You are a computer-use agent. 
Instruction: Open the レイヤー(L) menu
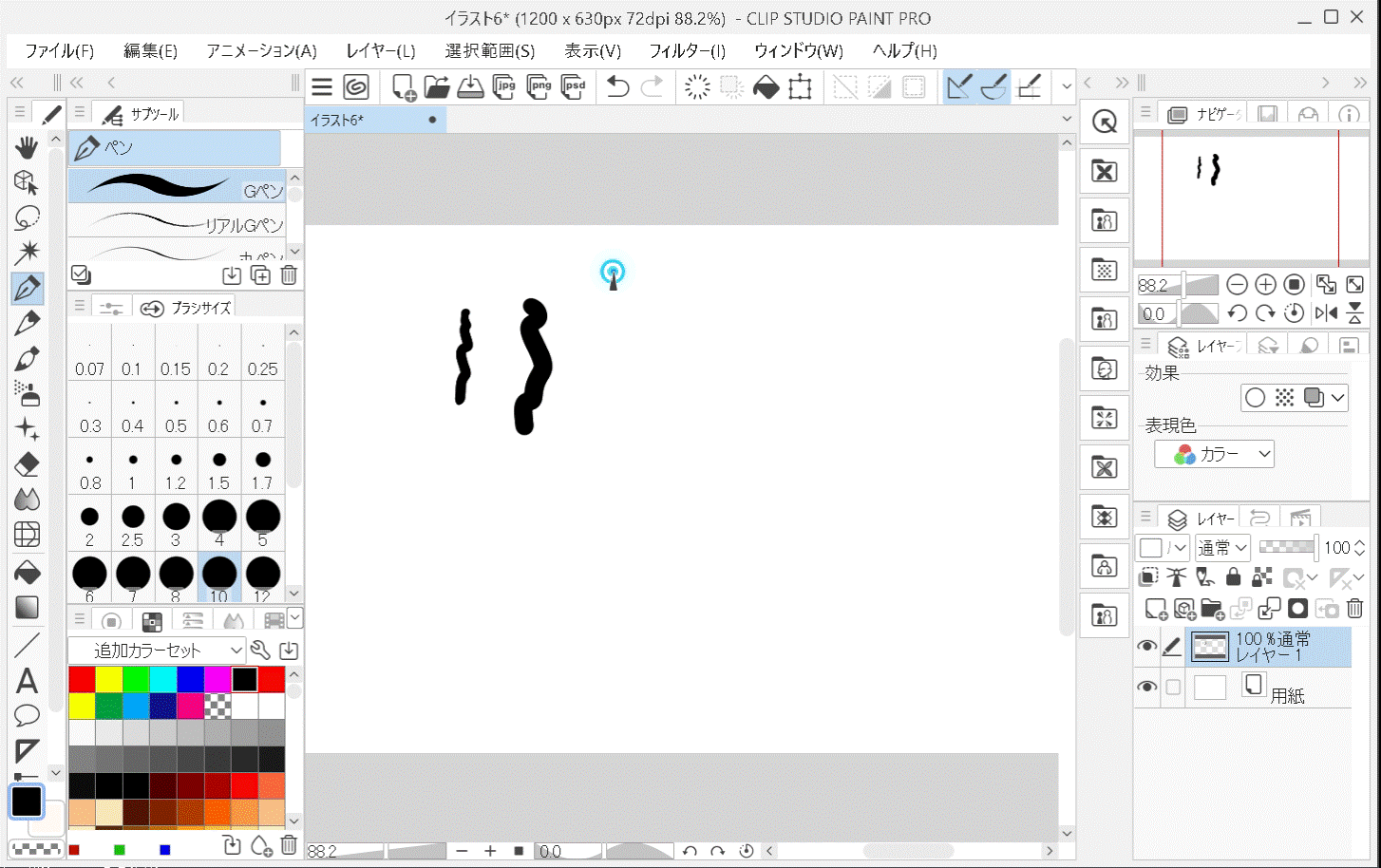(x=380, y=51)
